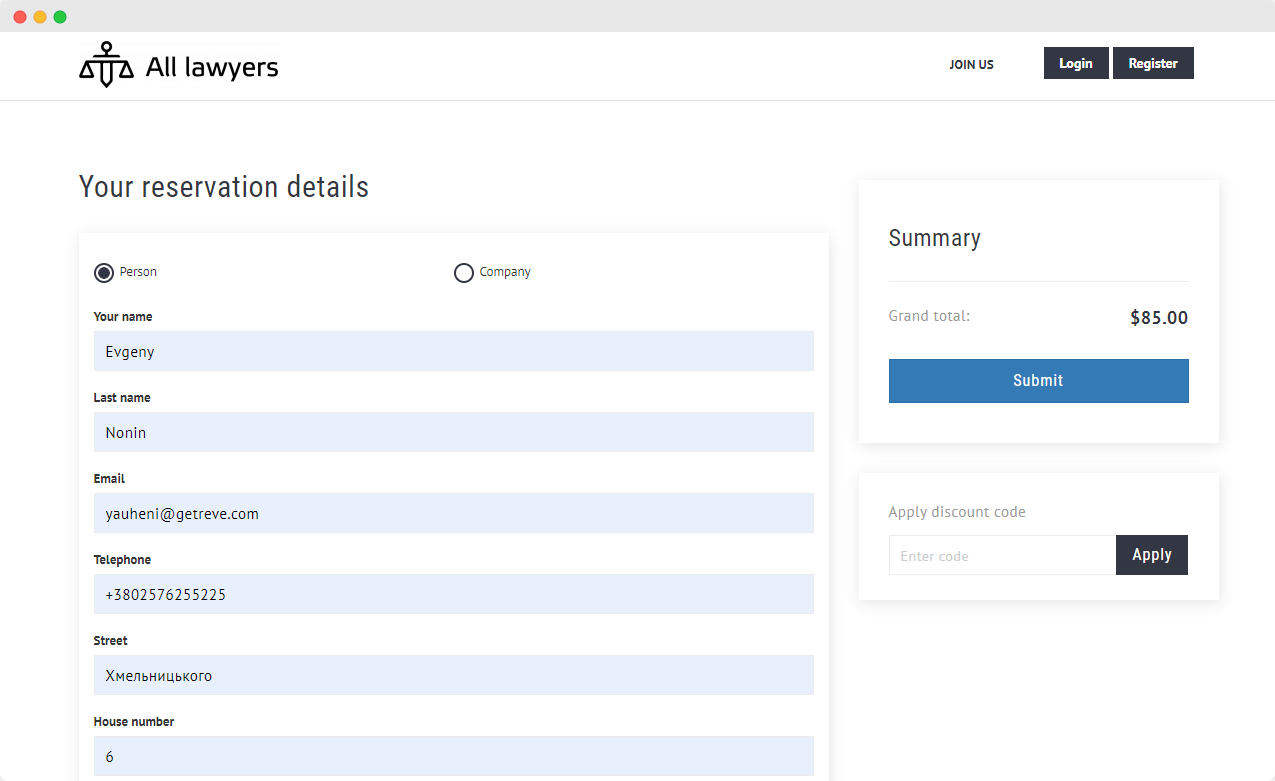
Task: Focus the Enter code discount field
Action: (x=1002, y=555)
